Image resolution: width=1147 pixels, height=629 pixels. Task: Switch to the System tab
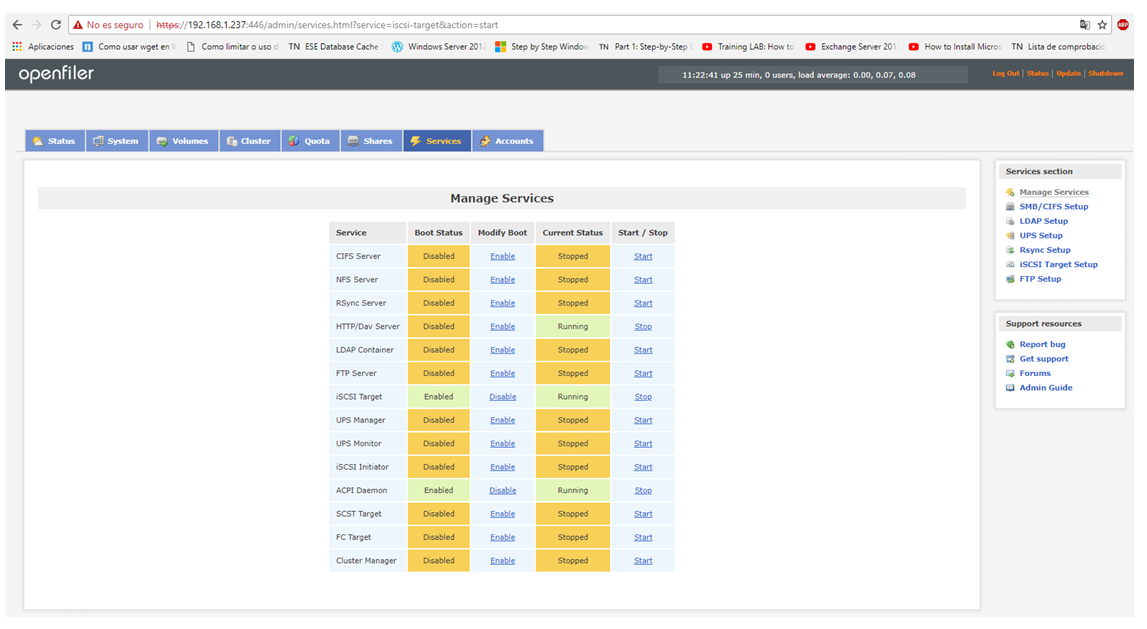(117, 141)
